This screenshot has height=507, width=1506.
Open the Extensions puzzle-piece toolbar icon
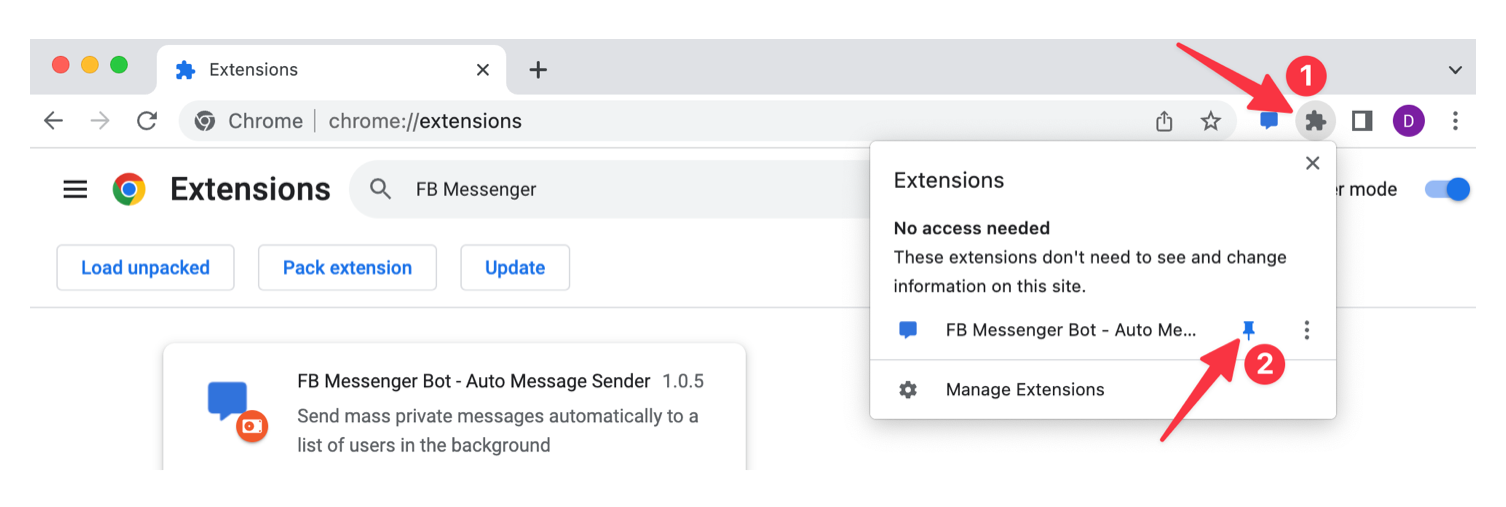coord(1316,122)
